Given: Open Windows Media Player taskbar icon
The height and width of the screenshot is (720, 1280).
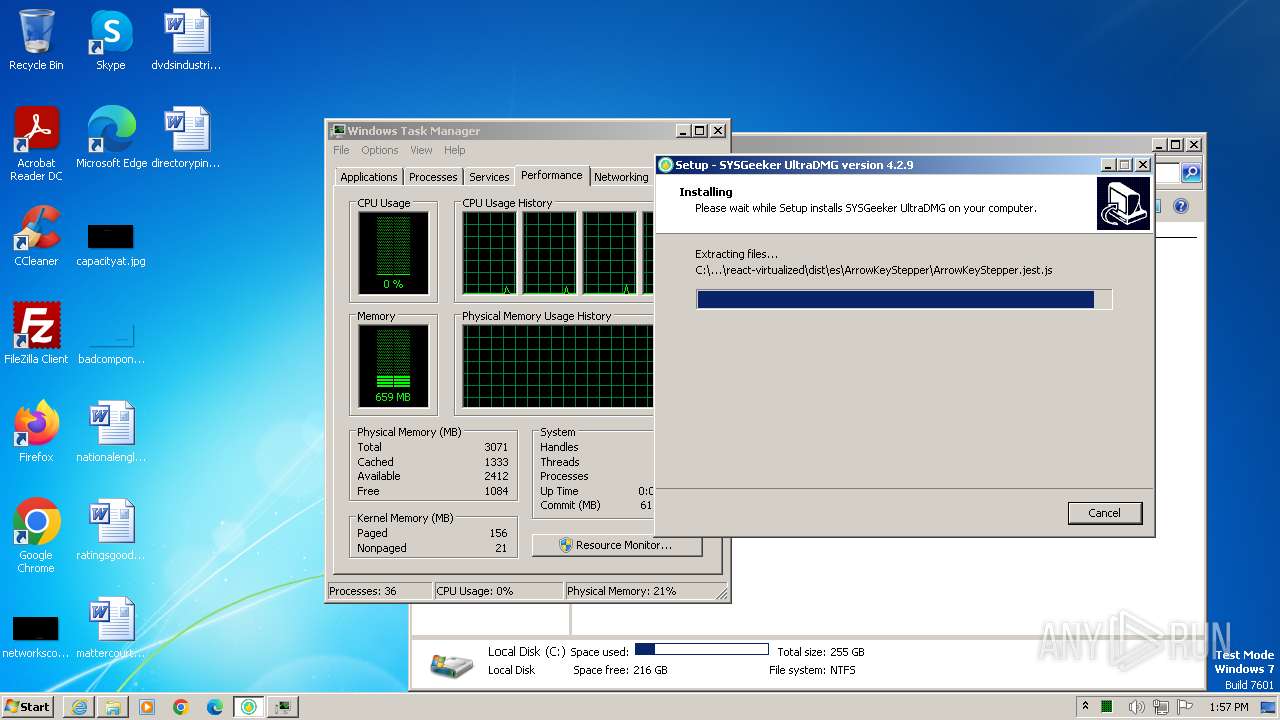Looking at the screenshot, I should (x=147, y=707).
